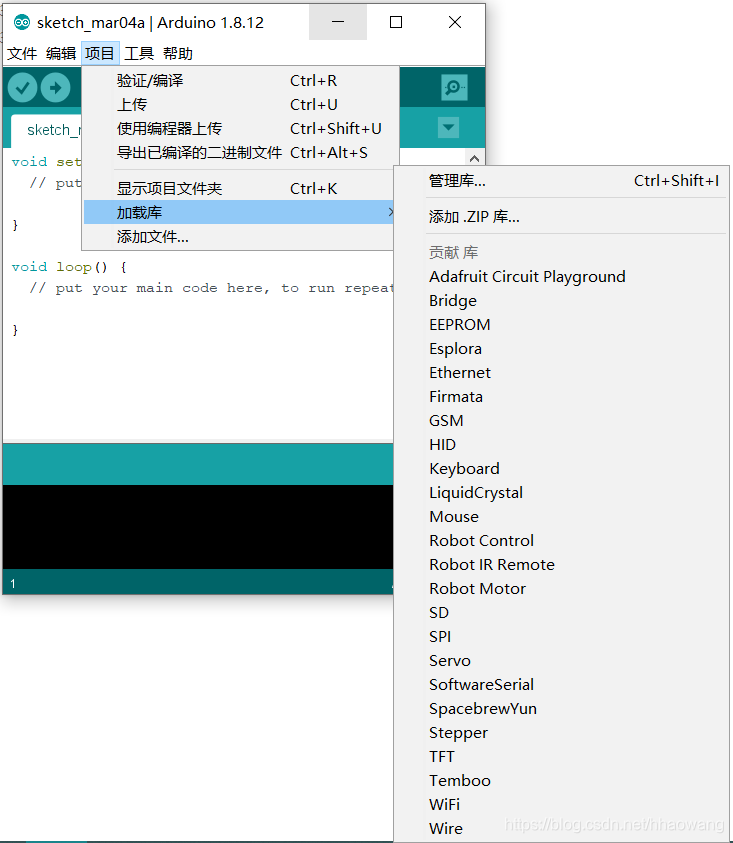Close the Arduino window
733x843 pixels.
(x=455, y=22)
